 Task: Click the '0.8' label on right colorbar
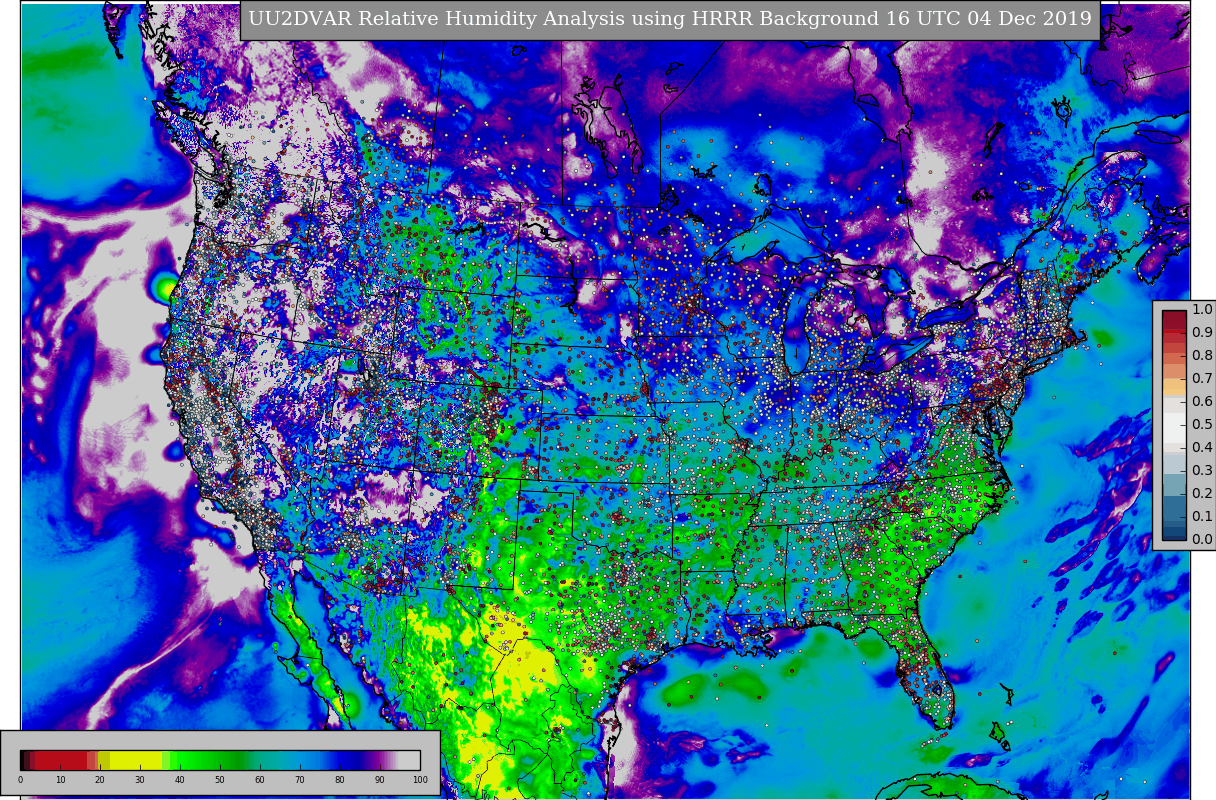click(x=1202, y=356)
